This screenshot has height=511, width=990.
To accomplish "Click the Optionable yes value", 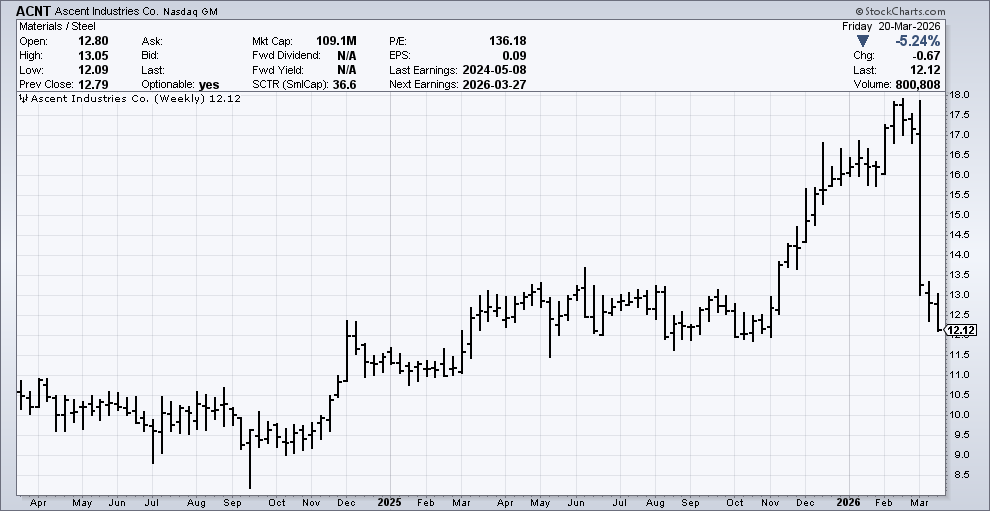I will click(x=209, y=85).
